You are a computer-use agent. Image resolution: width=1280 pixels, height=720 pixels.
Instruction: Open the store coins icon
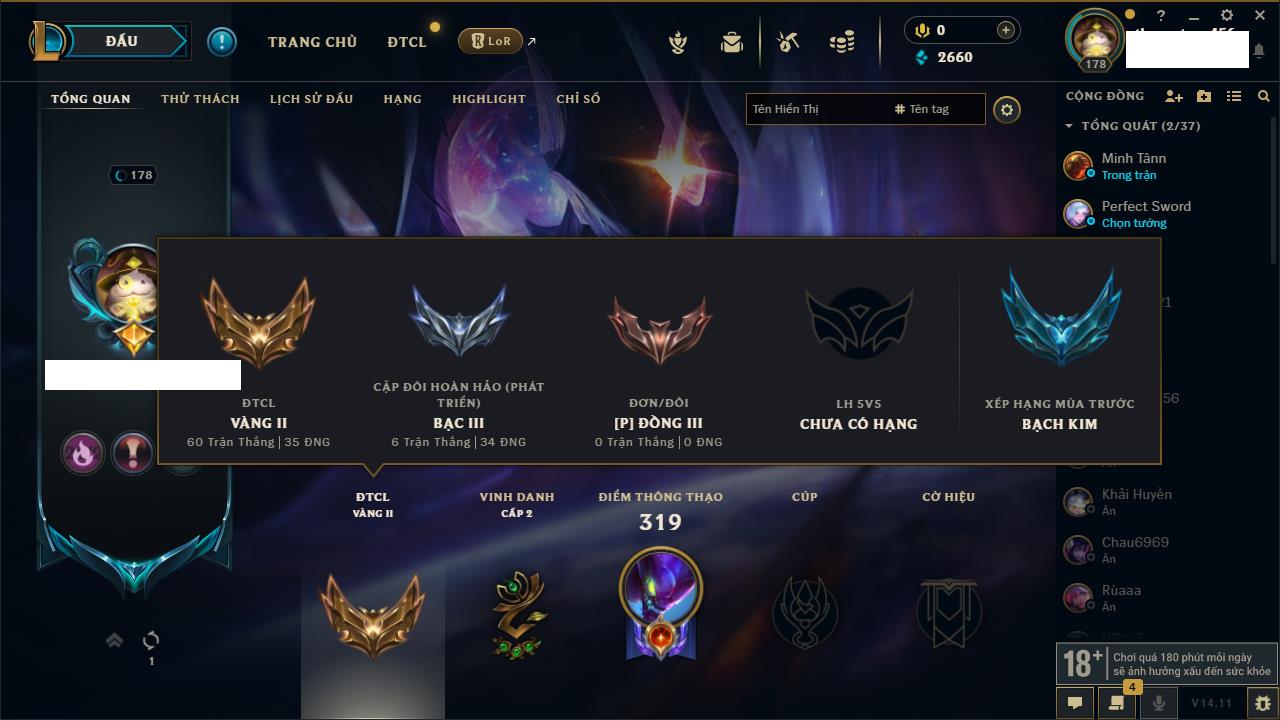pos(843,42)
